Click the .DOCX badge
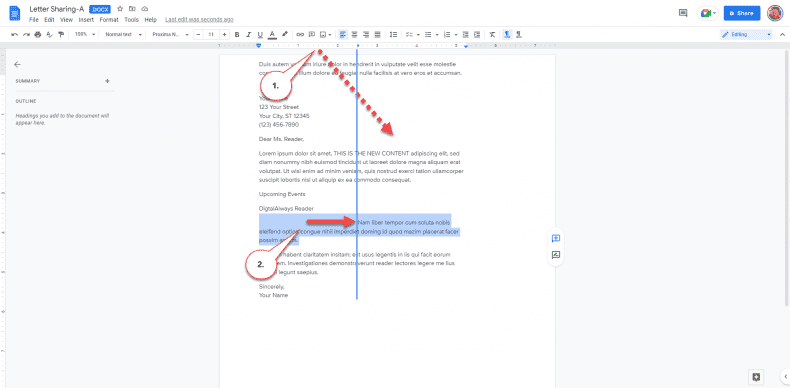This screenshot has width=790, height=388. [100, 9]
